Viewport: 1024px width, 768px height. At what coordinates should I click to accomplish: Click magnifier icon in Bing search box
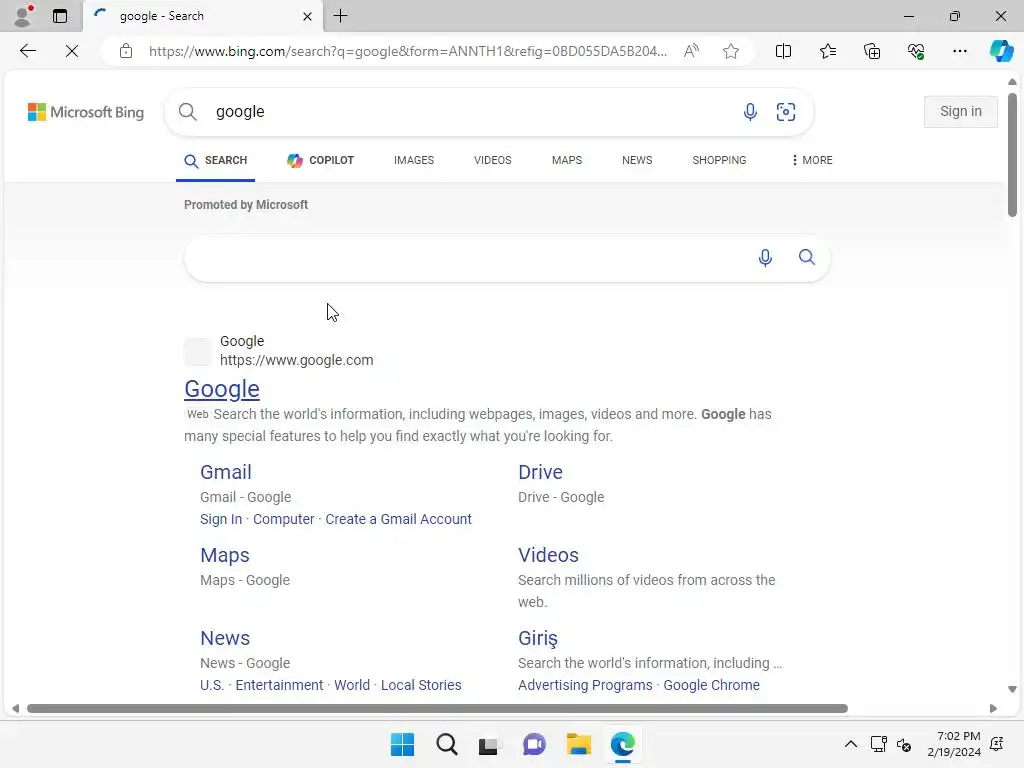187,112
